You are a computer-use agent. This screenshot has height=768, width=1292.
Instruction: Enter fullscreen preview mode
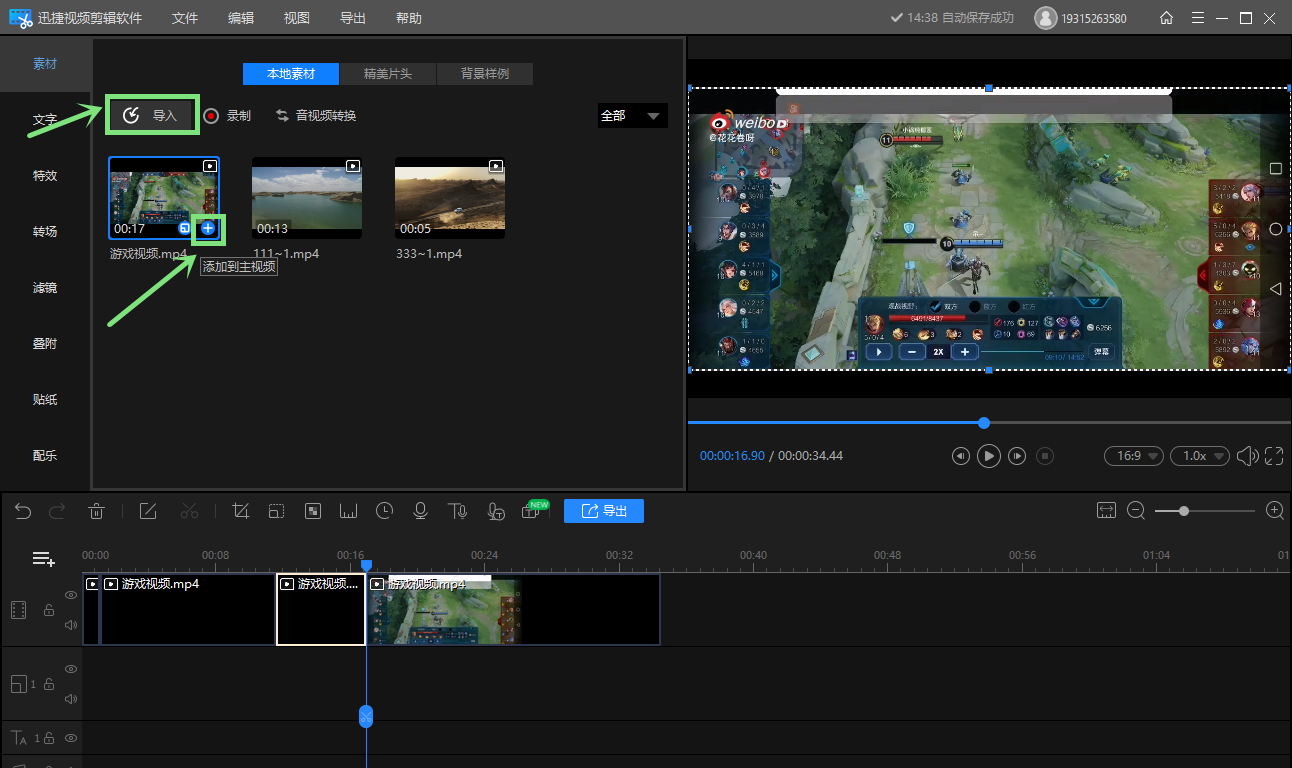coord(1274,456)
